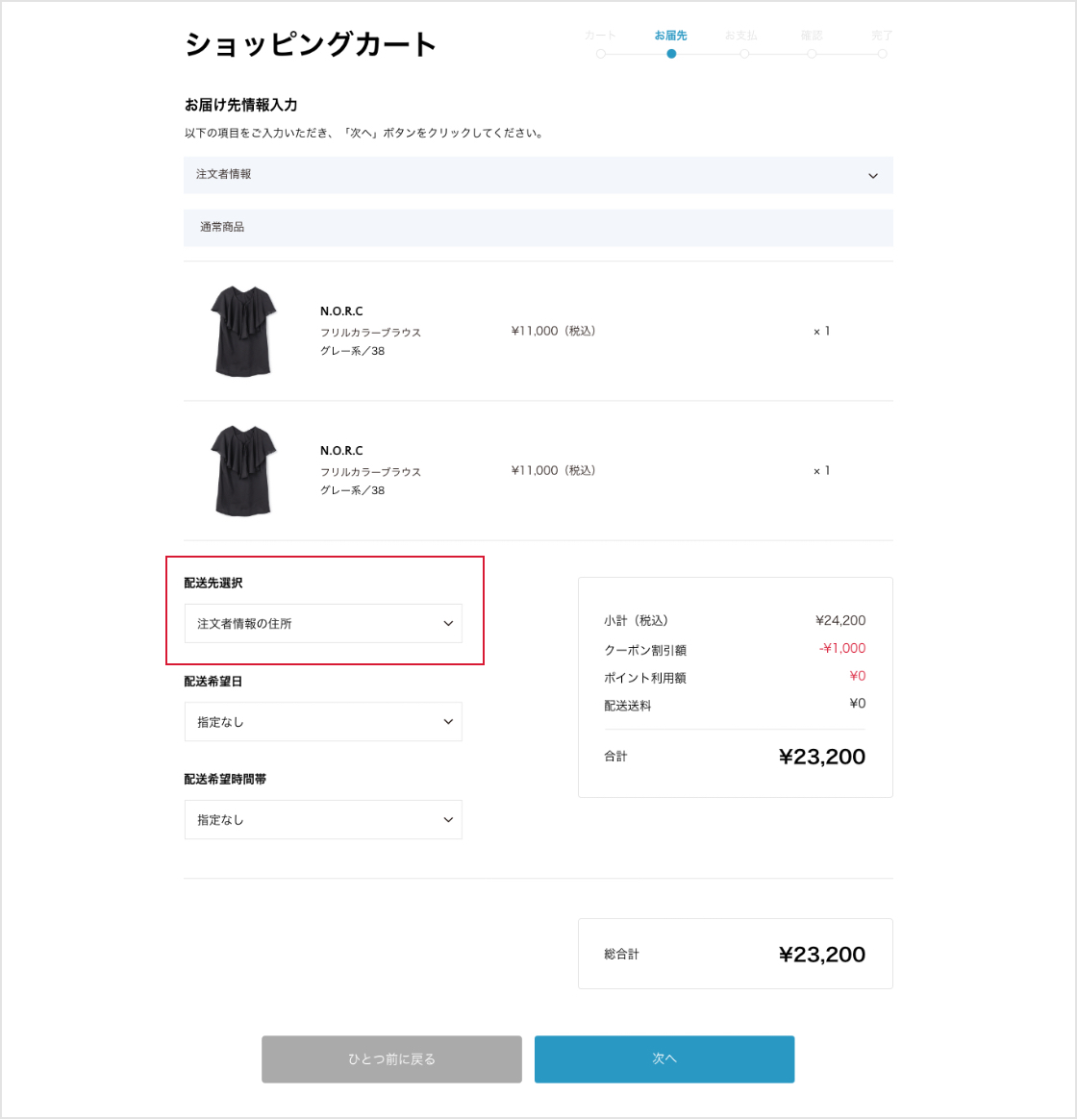Select the お届先 step in progress bar

pyautogui.click(x=671, y=36)
